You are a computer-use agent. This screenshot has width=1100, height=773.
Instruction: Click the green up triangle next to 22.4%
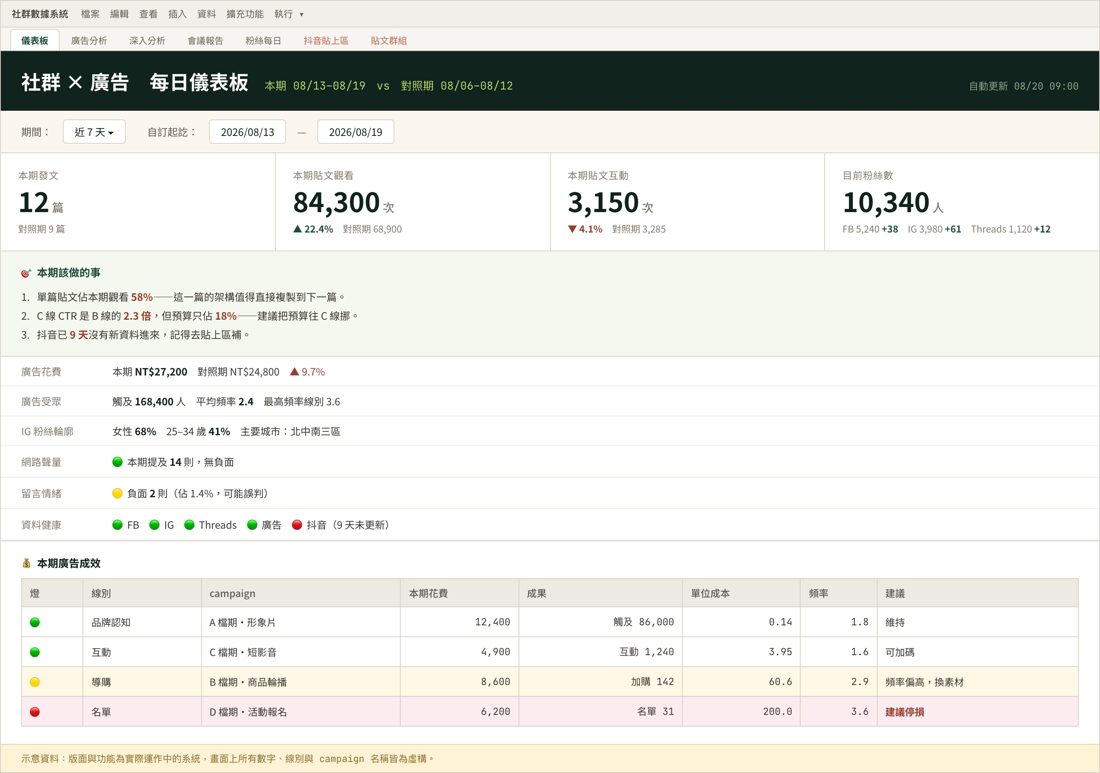coord(297,229)
